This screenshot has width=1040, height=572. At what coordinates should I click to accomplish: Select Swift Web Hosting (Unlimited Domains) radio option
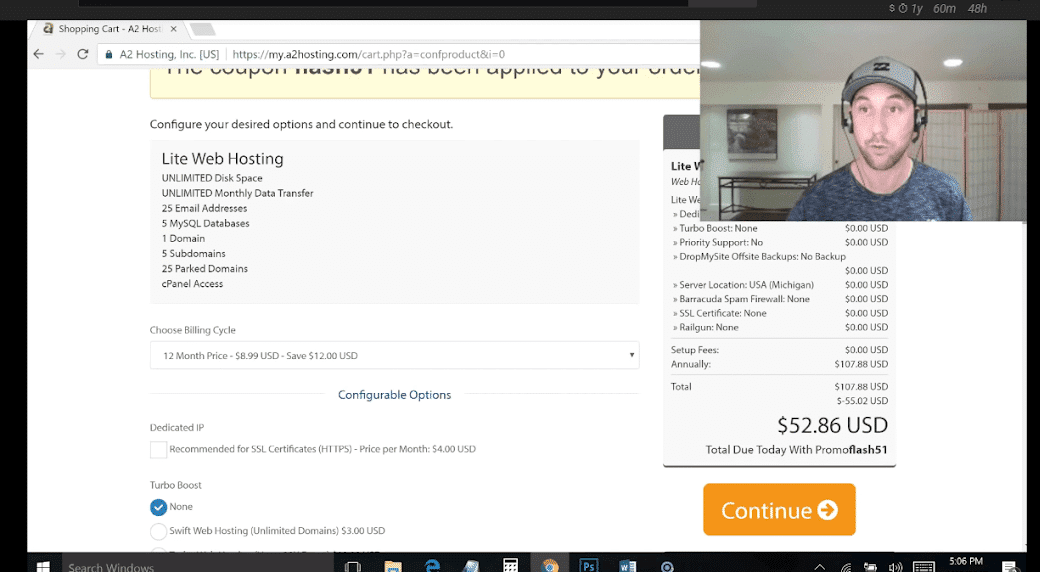tap(159, 532)
